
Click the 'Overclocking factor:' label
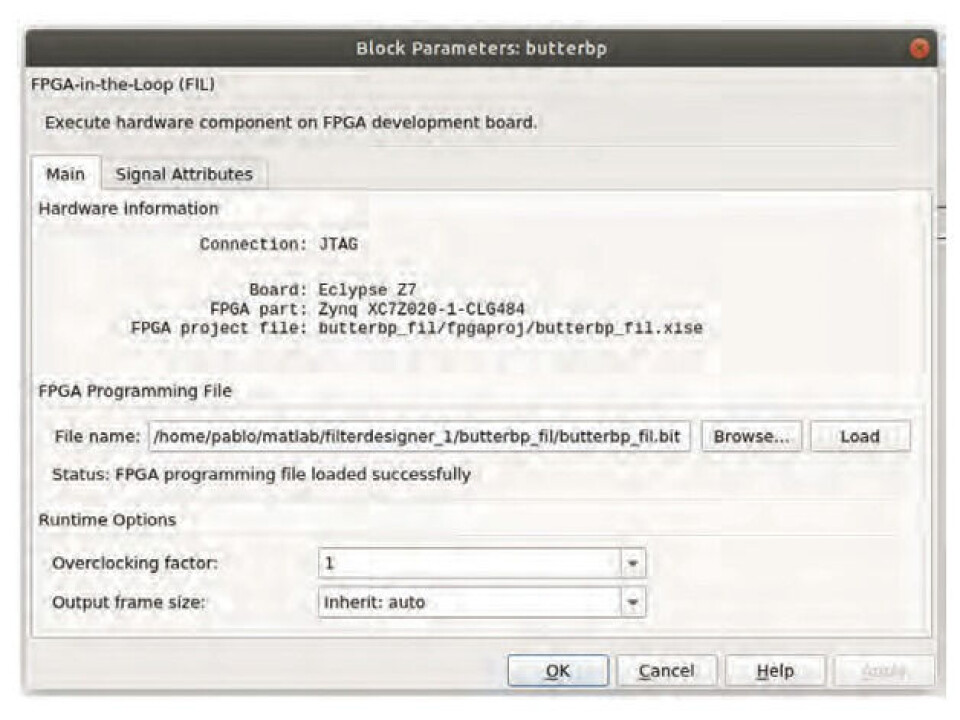[x=135, y=563]
